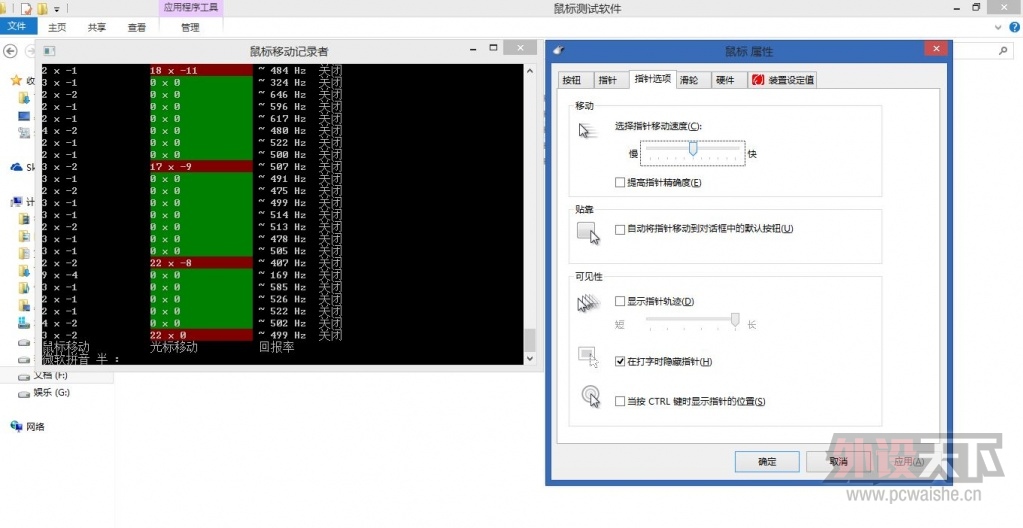This screenshot has height=528, width=1023.
Task: Click the New Folder icon in Explorer title bar
Action: [x=42, y=8]
